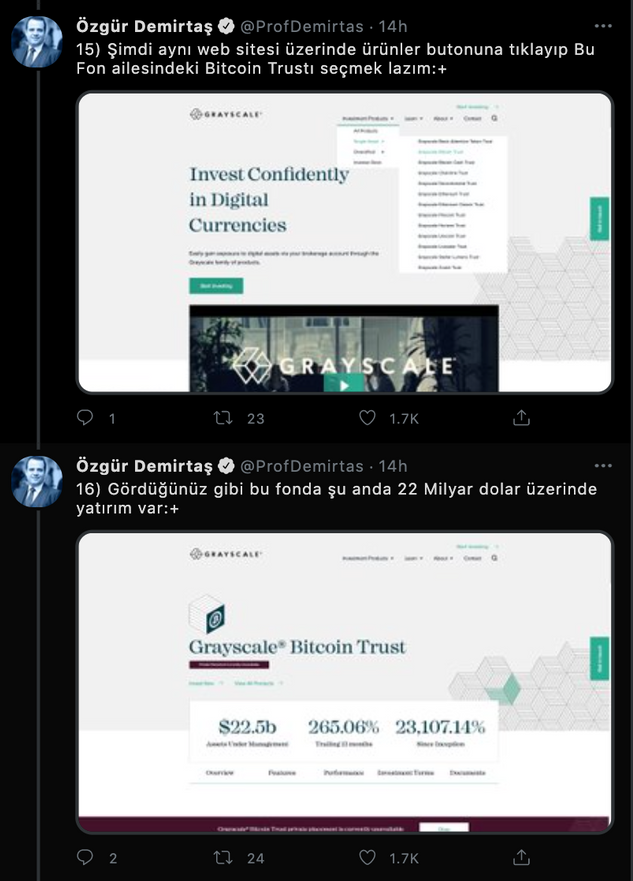This screenshot has width=633, height=881.
Task: Open more options menu on second tweet
Action: (603, 466)
